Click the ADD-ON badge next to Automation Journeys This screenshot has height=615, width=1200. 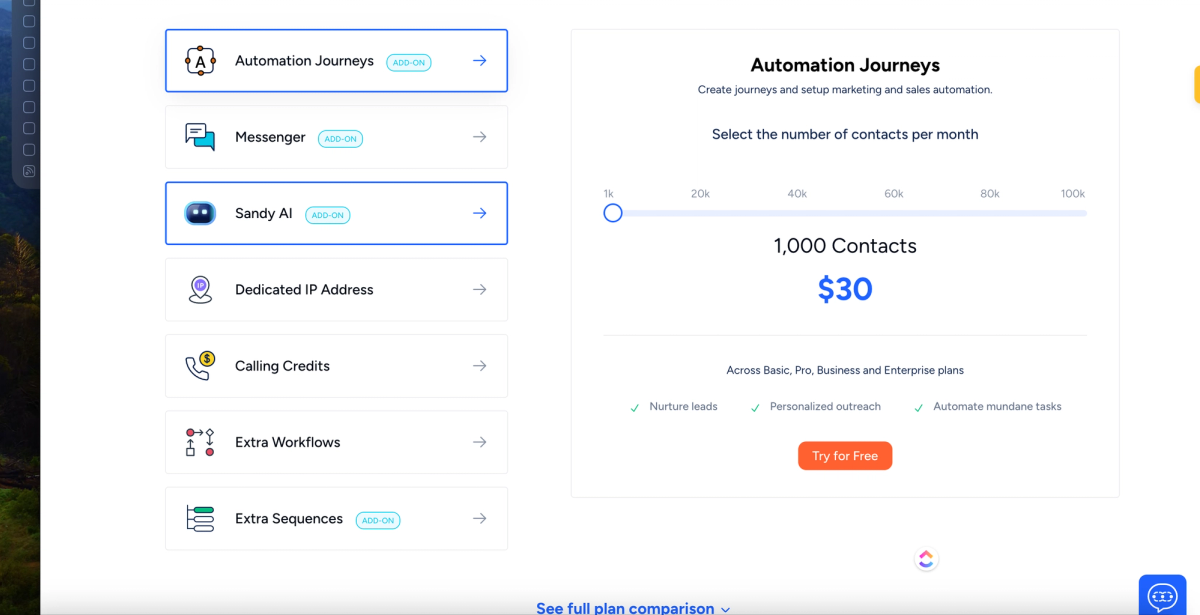(x=408, y=62)
